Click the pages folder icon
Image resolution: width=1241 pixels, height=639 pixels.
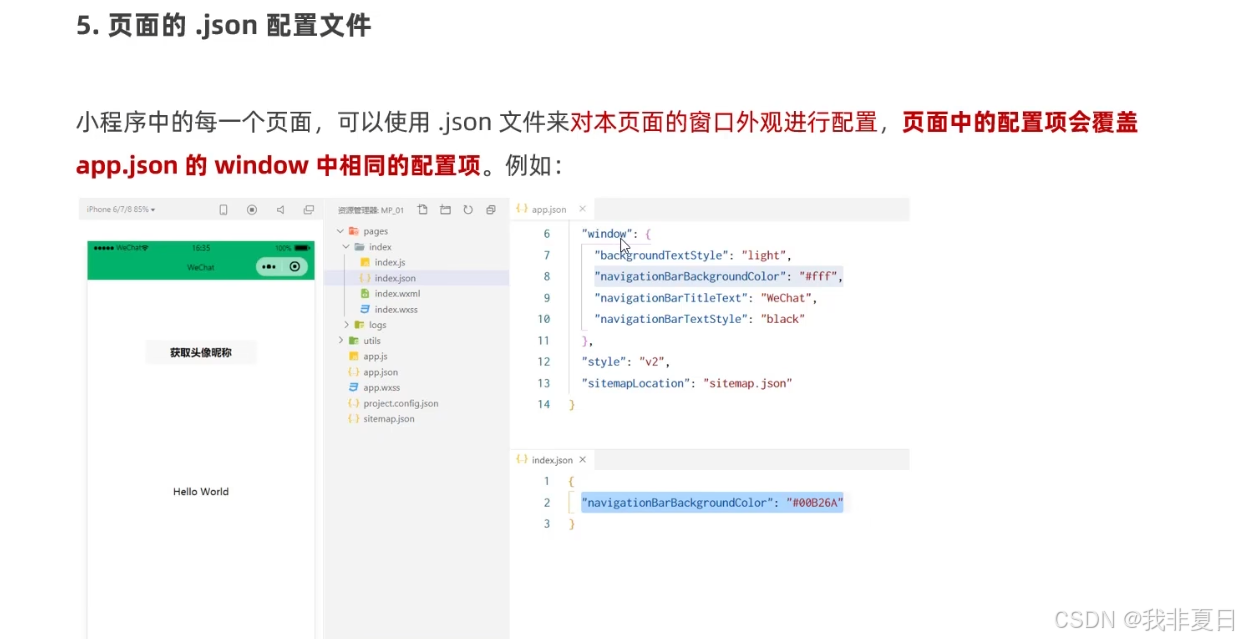pos(353,231)
